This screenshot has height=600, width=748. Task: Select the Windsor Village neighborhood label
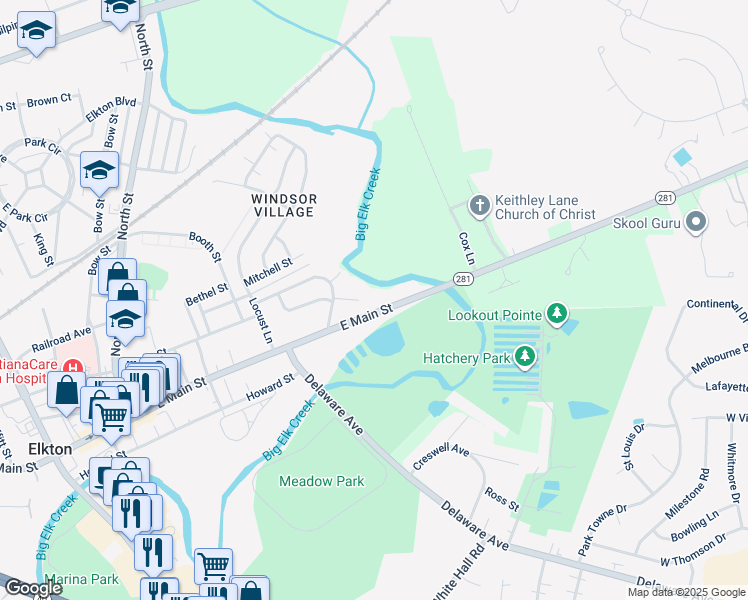coord(284,206)
